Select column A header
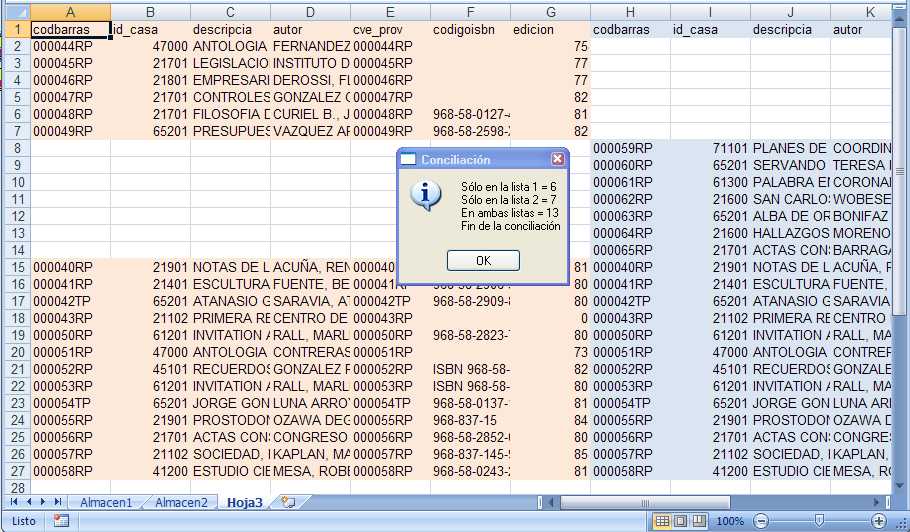This screenshot has height=532, width=910. pyautogui.click(x=70, y=12)
